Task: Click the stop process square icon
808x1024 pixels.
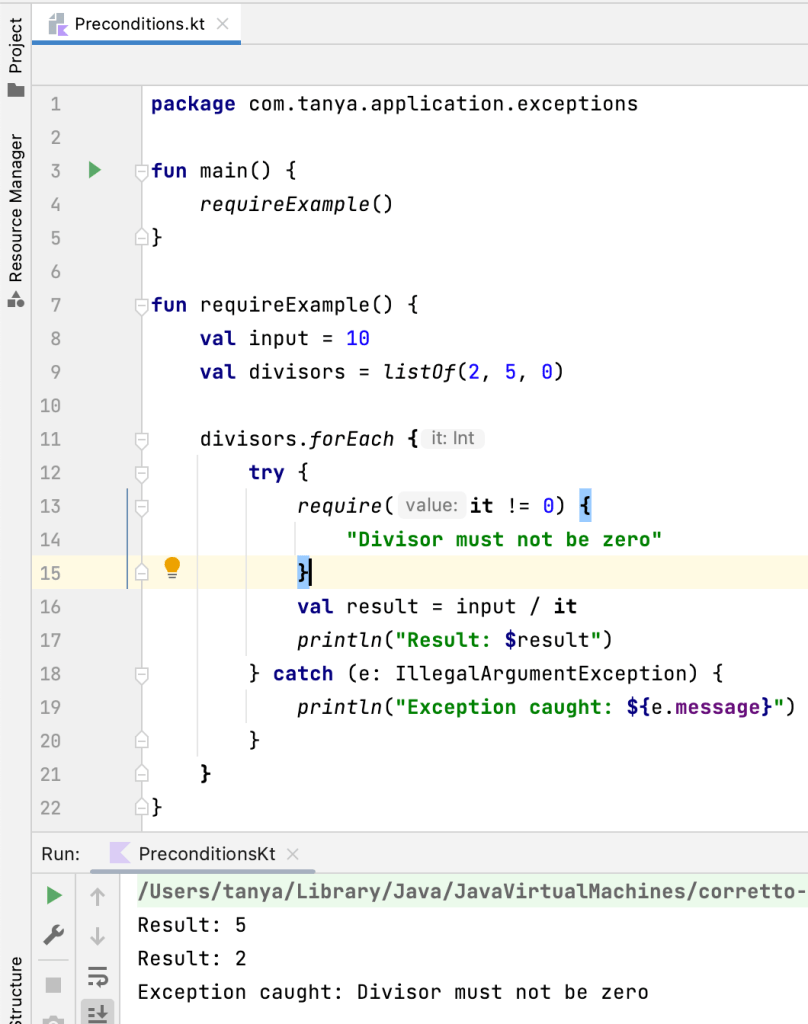Action: 54,984
